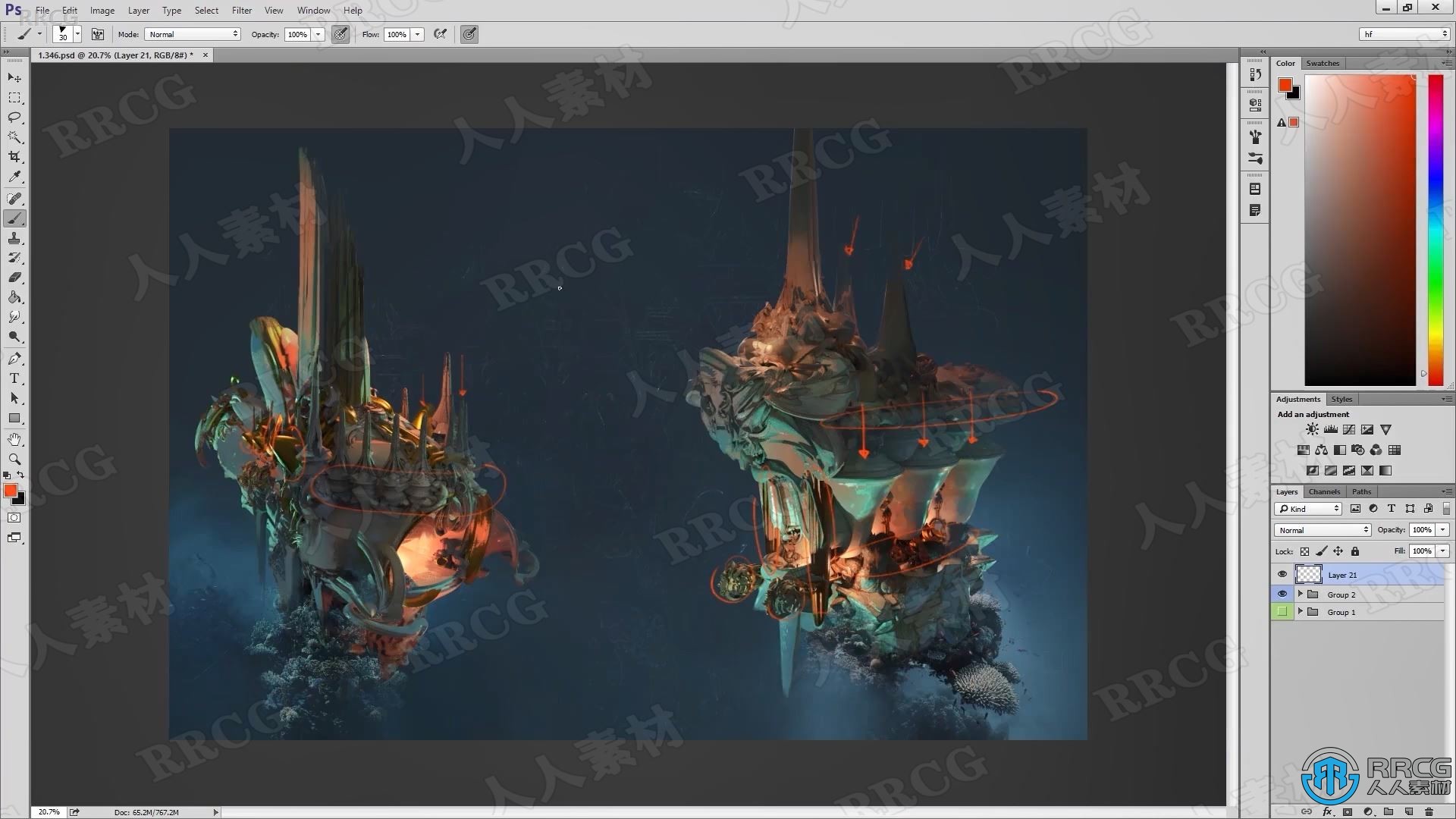The image size is (1456, 819).
Task: Open the Brush panel toggle in options bar
Action: pos(98,34)
